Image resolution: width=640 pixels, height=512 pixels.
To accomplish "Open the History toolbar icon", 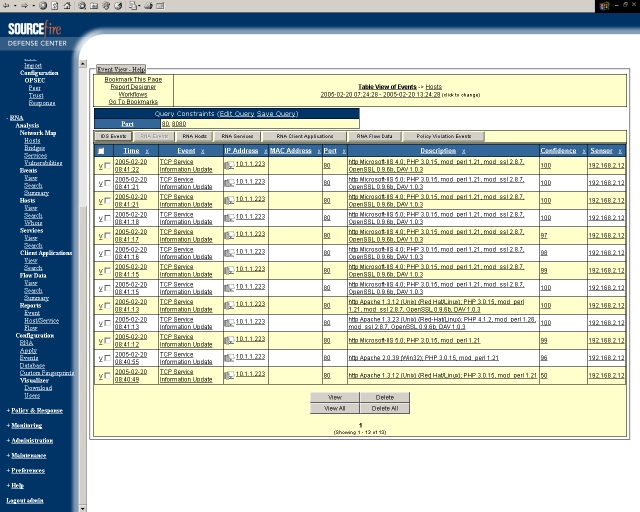I will coord(118,6).
